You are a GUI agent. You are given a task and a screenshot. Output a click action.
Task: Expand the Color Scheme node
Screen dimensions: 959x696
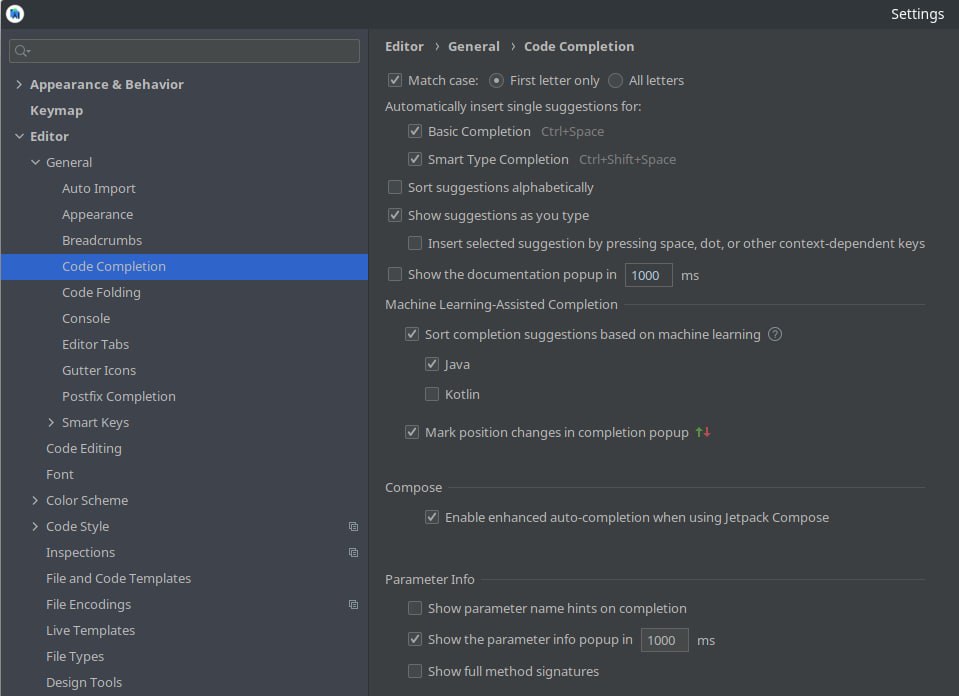[35, 500]
